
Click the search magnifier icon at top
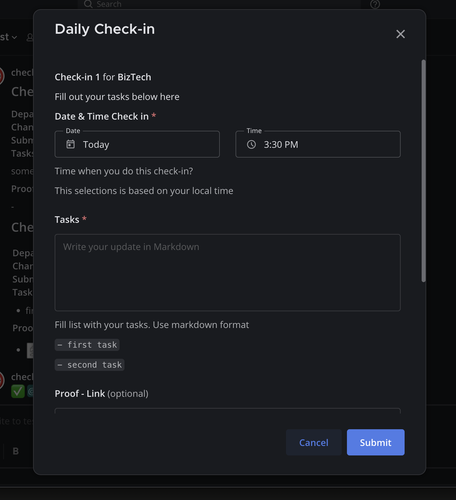[88, 4]
